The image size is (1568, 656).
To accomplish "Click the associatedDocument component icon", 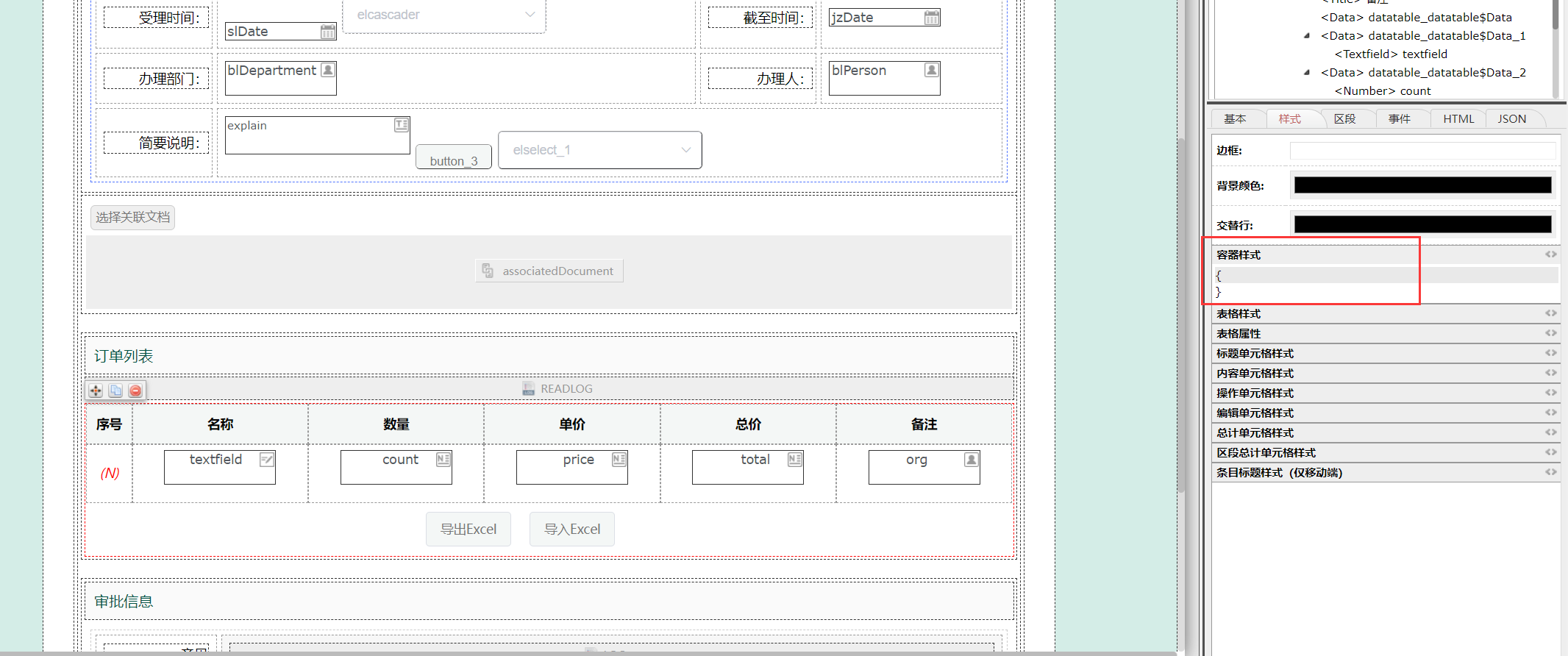I will (x=488, y=271).
